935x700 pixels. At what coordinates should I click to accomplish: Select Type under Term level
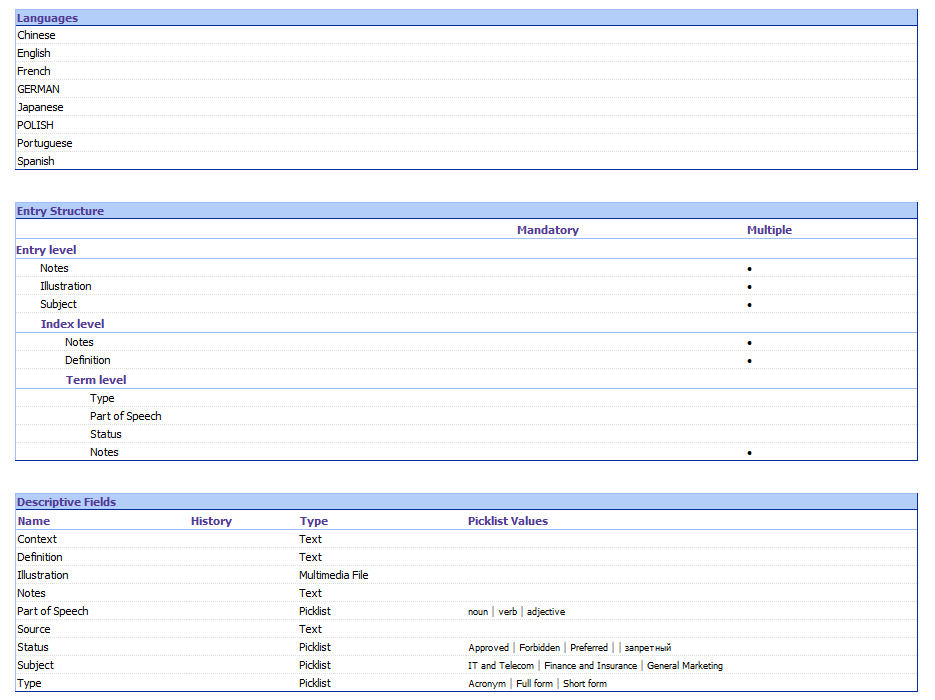click(x=102, y=398)
